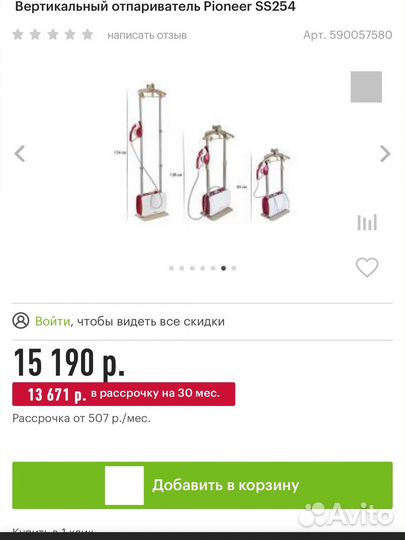Click Добавить в корзину button

(202, 485)
